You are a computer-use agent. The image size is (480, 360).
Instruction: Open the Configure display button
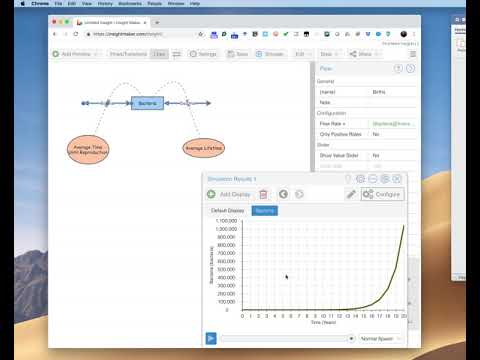382,194
